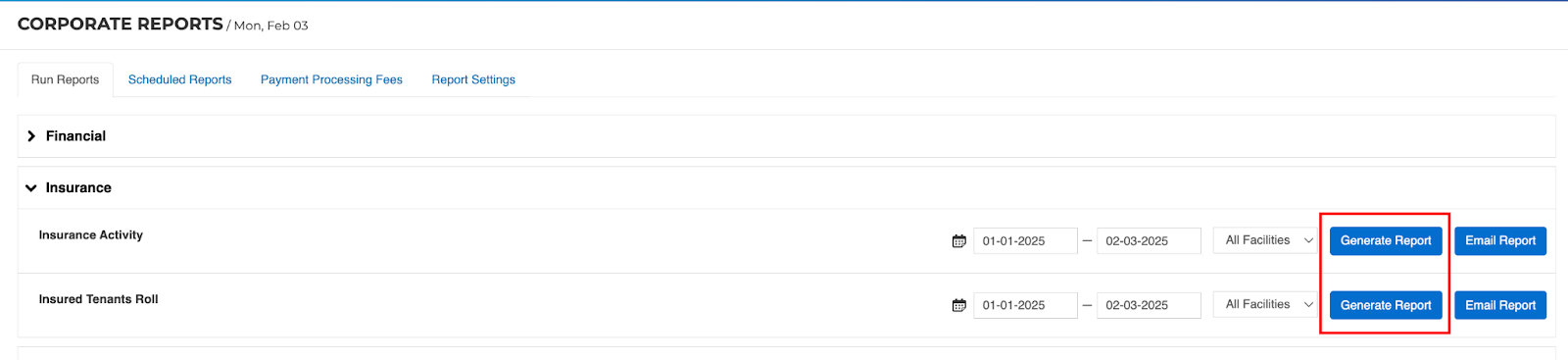Generate Report for Insurance Activity
The width and height of the screenshot is (1568, 360).
point(1386,240)
